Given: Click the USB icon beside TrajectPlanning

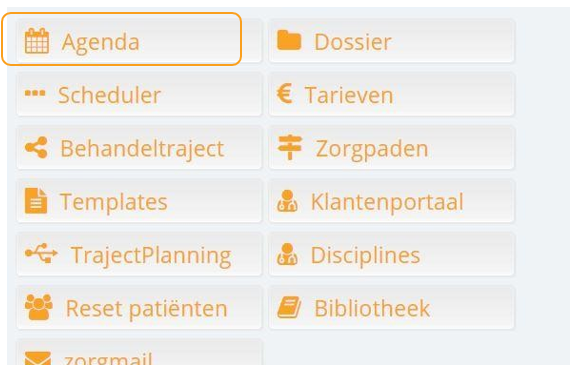Looking at the screenshot, I should click(41, 253).
